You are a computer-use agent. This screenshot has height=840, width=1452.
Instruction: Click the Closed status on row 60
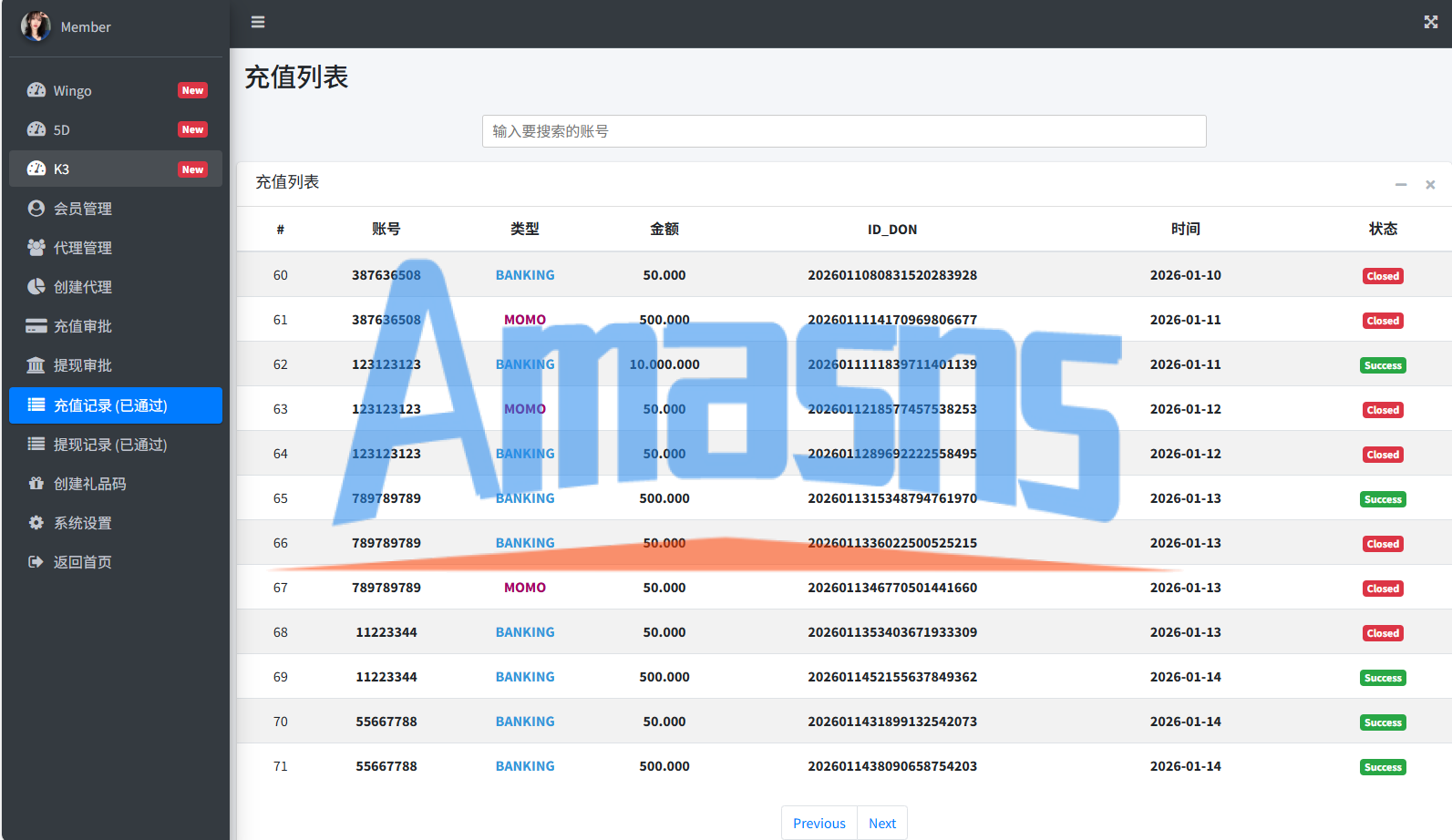click(x=1383, y=276)
